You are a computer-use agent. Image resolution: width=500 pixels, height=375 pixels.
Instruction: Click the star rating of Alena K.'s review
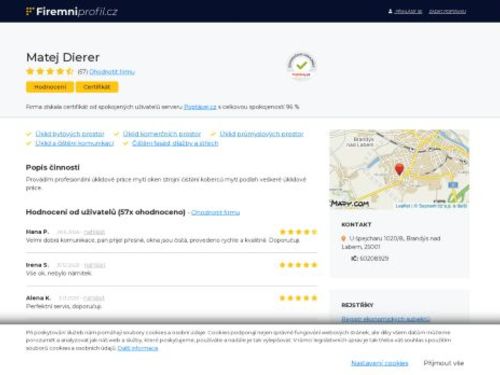pos(299,298)
